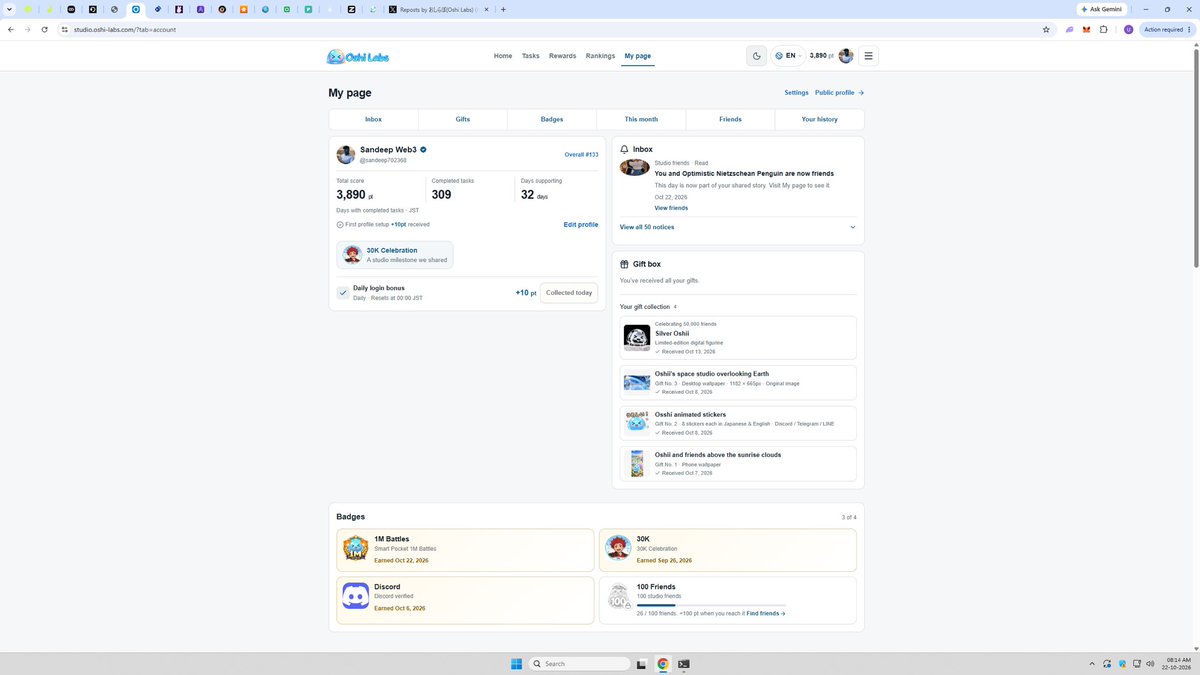
Task: Show hidden system tray icons
Action: [1092, 664]
